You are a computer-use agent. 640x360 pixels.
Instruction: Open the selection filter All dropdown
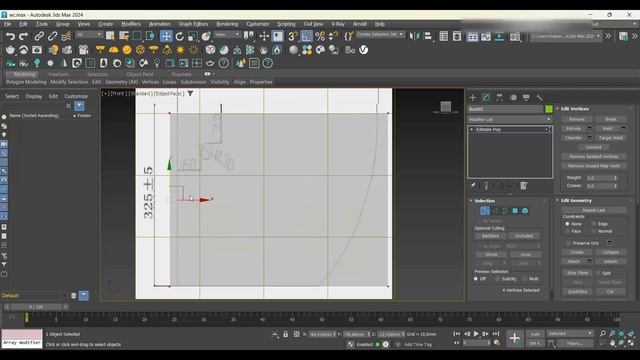tap(89, 35)
